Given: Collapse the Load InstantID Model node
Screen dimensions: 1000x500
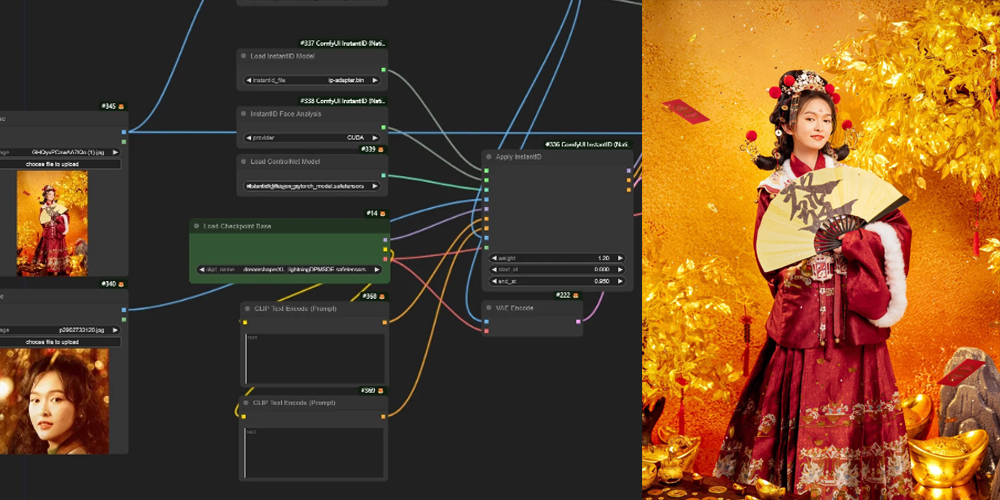Looking at the screenshot, I should point(244,56).
